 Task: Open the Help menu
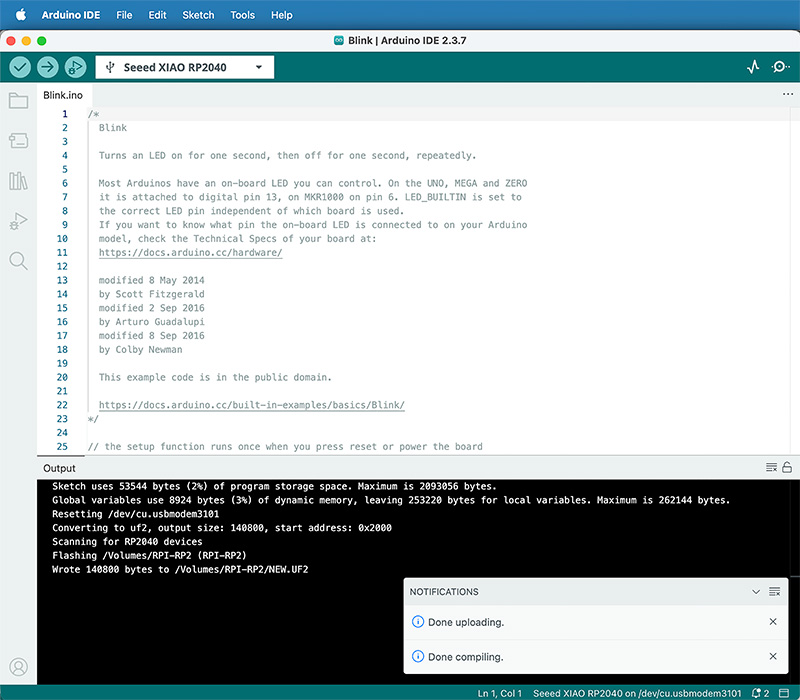click(x=282, y=15)
